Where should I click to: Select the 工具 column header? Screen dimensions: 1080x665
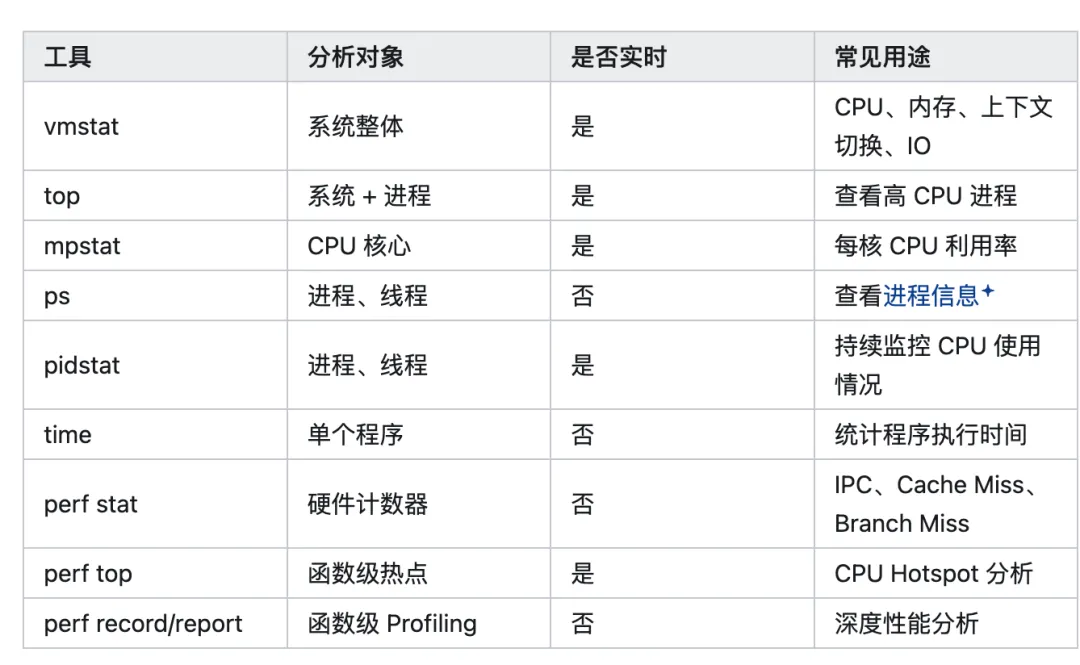156,57
